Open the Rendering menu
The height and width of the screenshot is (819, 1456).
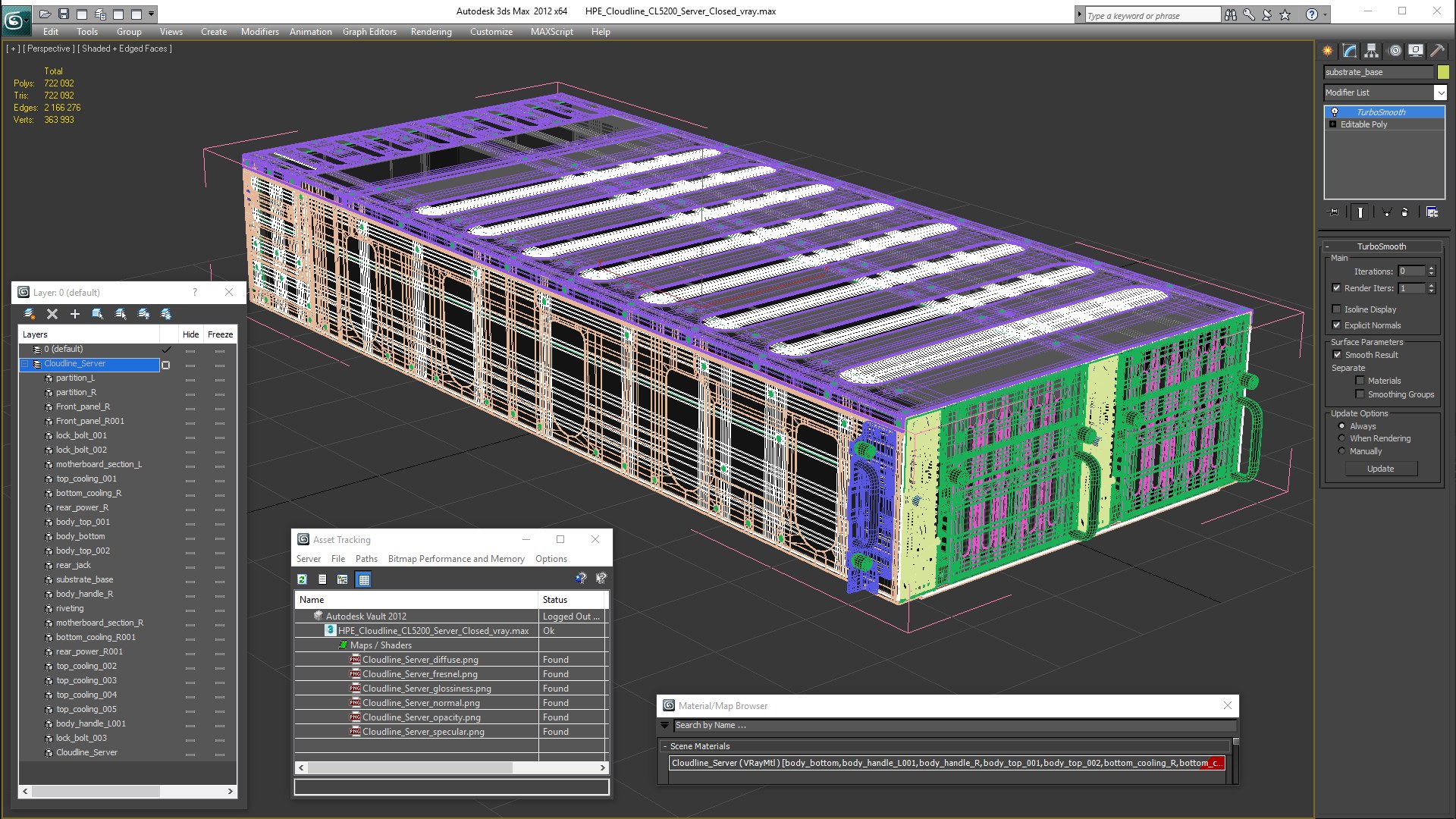(431, 32)
